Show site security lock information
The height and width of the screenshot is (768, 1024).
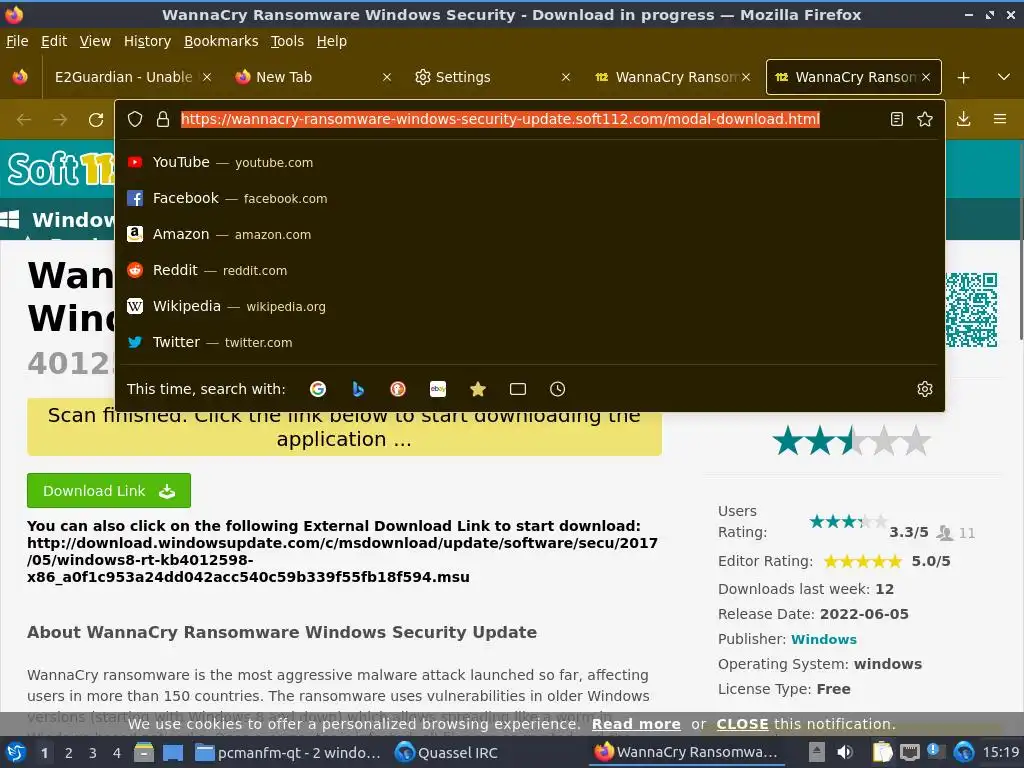click(x=163, y=119)
